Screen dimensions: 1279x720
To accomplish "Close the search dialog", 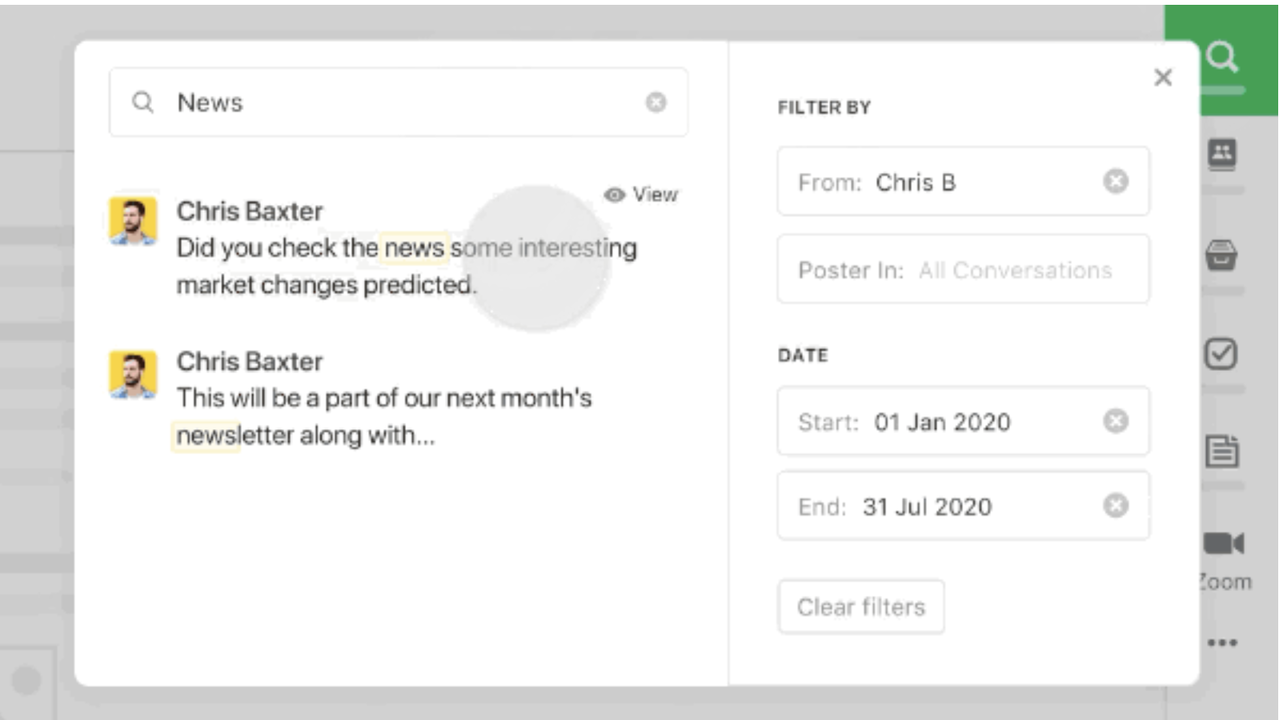I will (x=1162, y=78).
